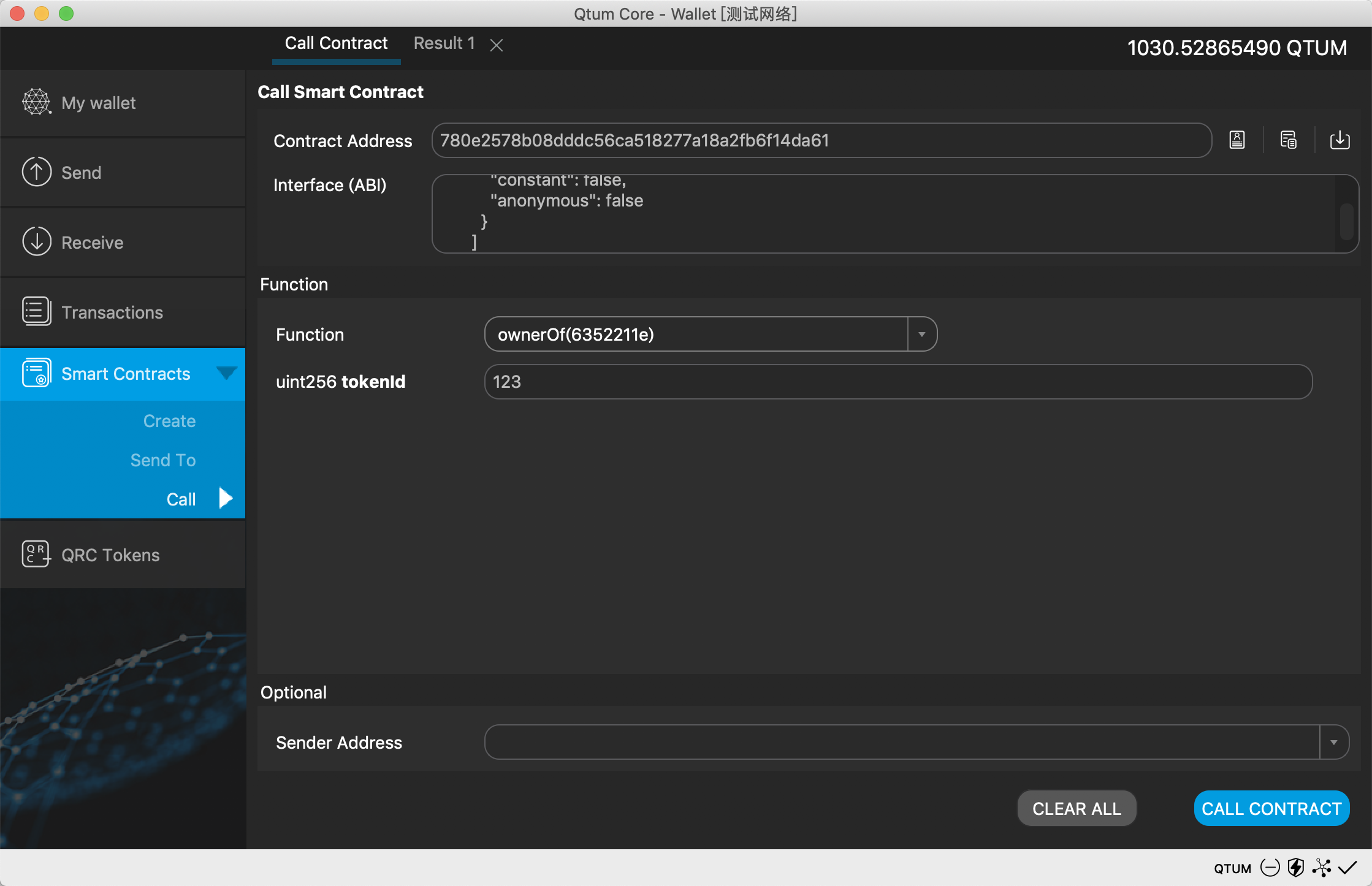Click the encryption lock status icon

coord(1270,868)
